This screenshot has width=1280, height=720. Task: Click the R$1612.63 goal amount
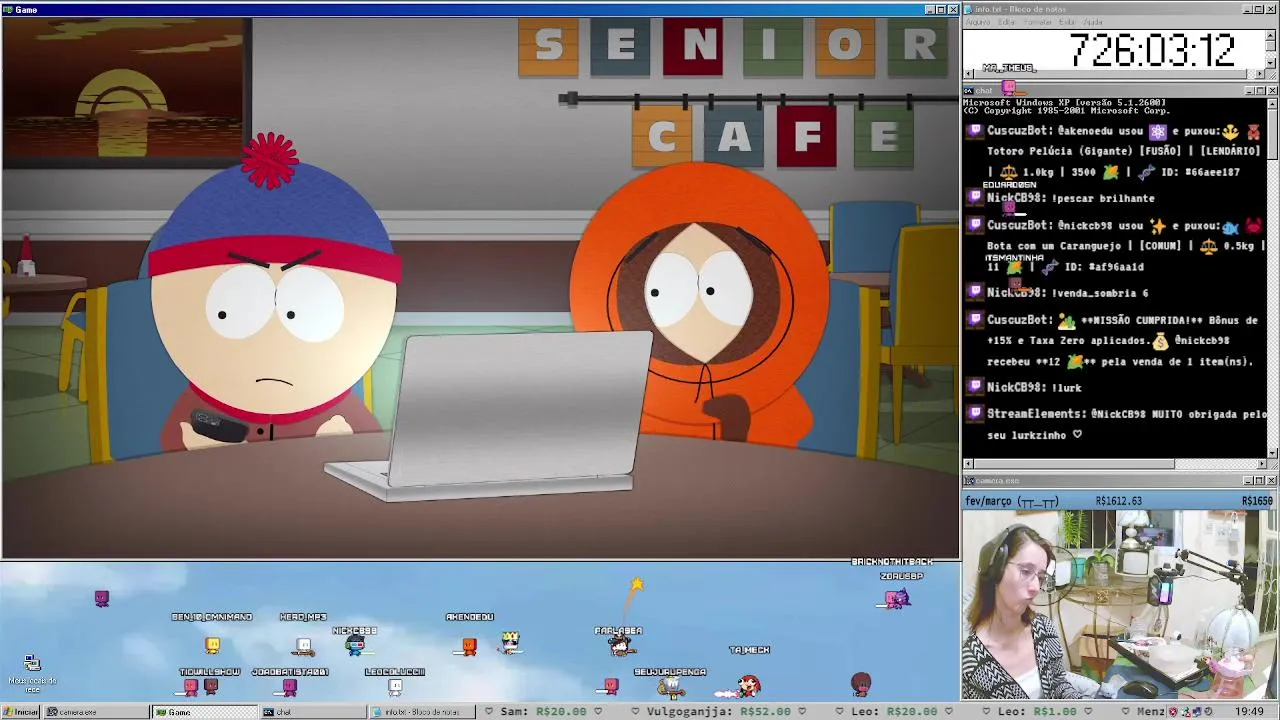pyautogui.click(x=1119, y=501)
